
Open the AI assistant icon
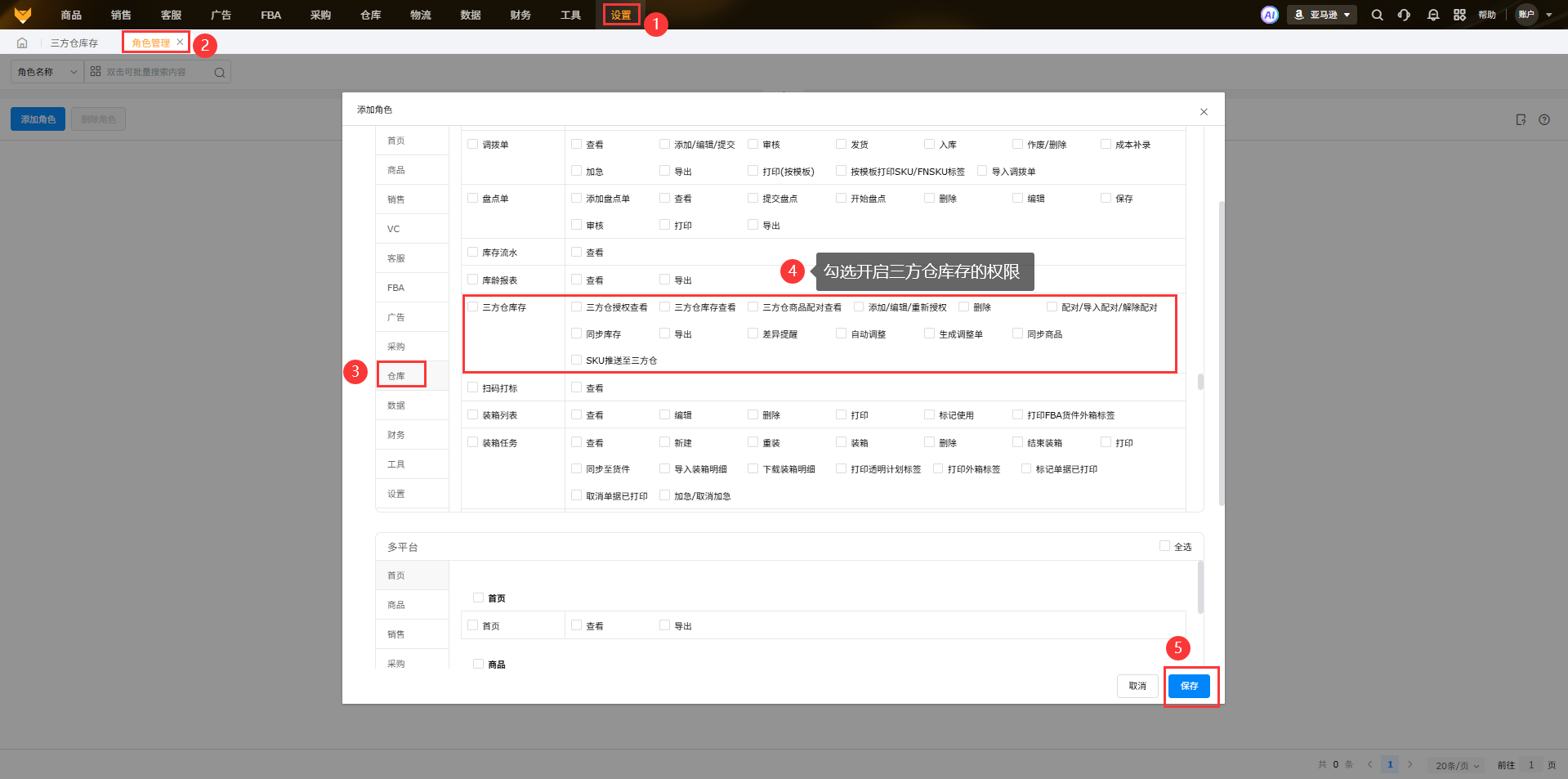point(1269,15)
